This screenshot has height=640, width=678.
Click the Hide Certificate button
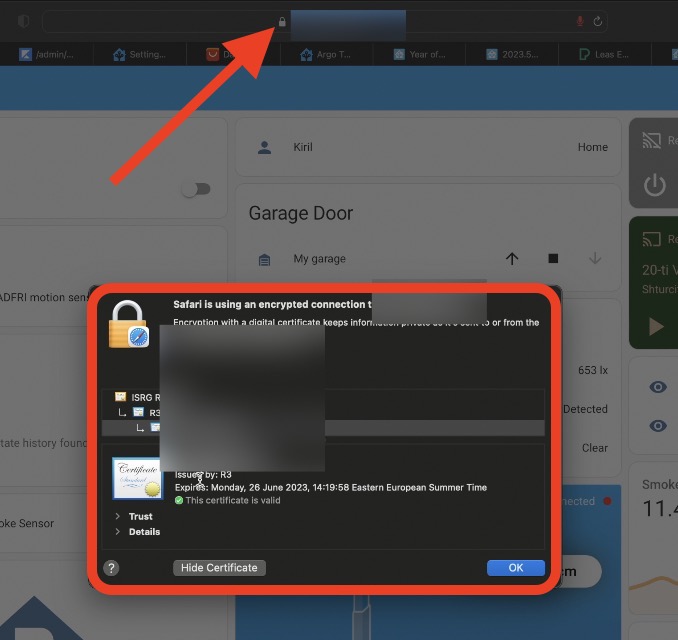(x=219, y=568)
